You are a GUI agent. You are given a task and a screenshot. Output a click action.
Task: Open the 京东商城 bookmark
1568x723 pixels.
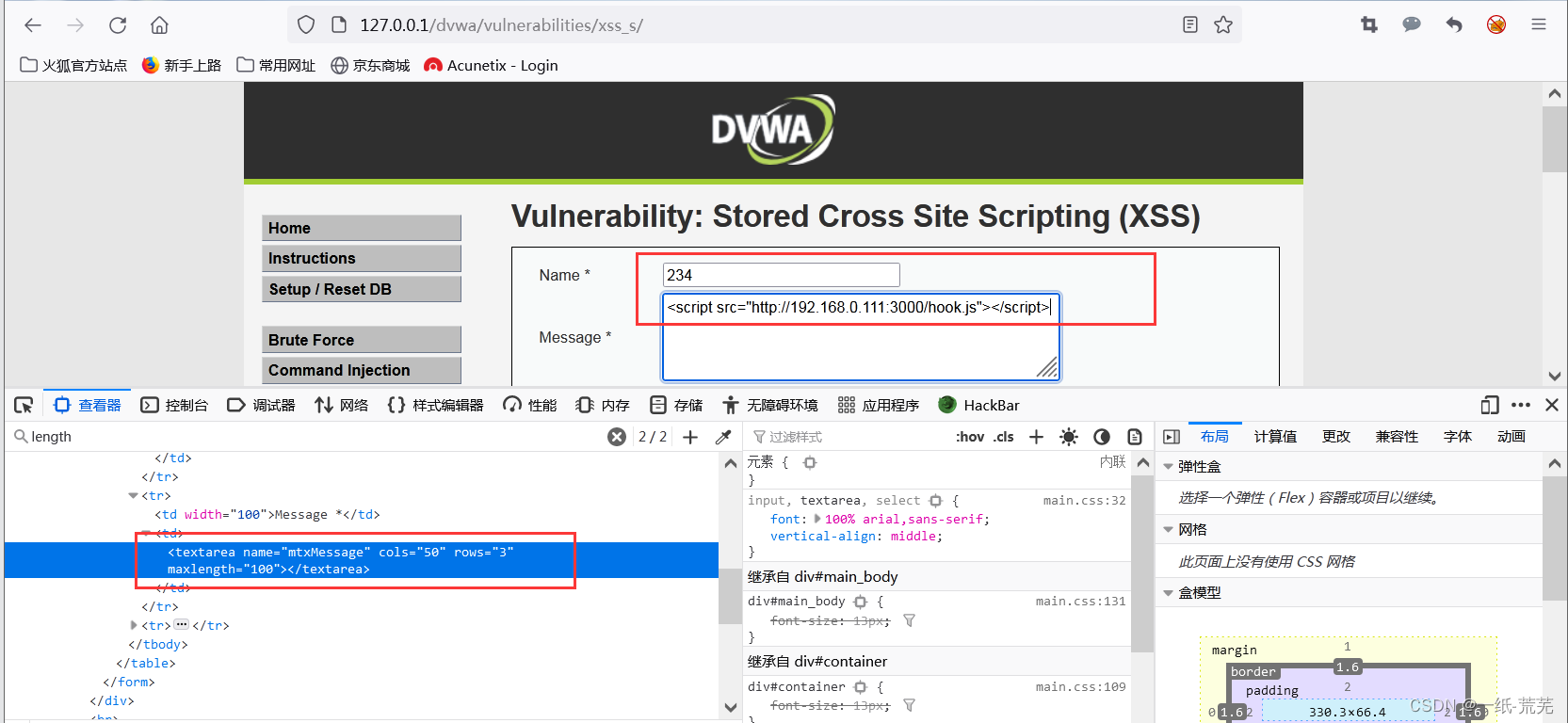[x=370, y=65]
